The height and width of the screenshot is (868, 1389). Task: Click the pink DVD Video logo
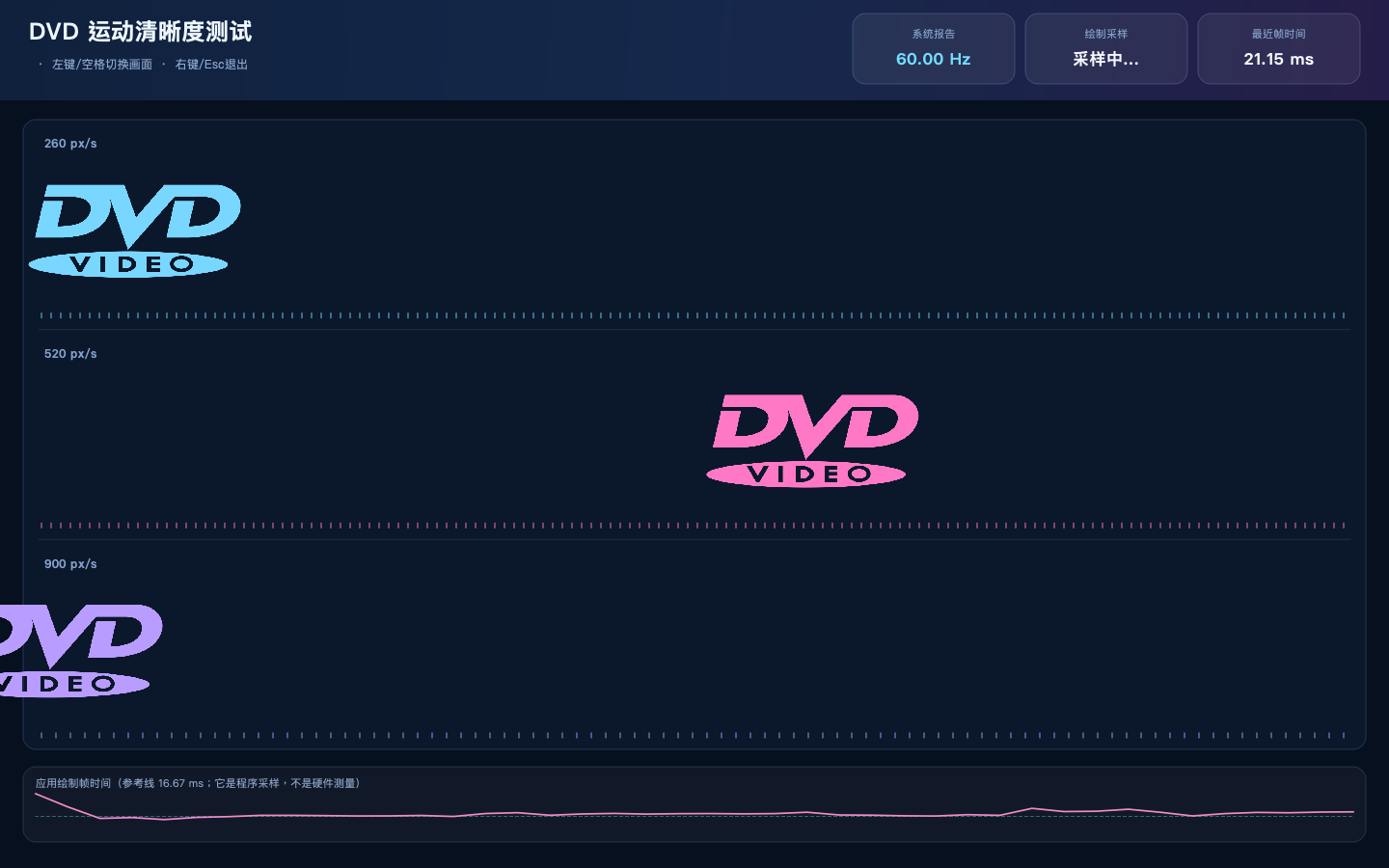[x=813, y=441]
